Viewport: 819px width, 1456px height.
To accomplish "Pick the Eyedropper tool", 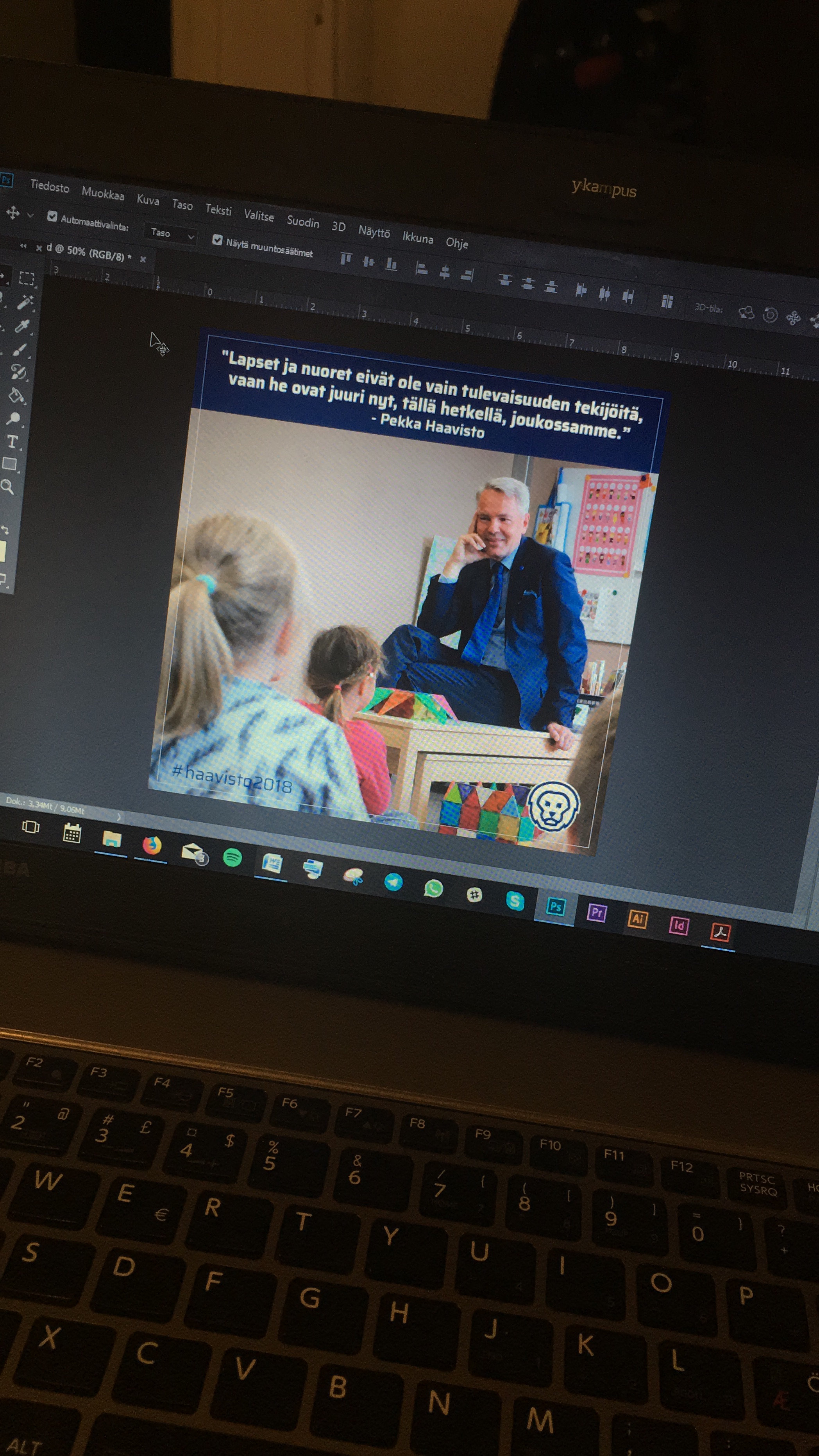I will point(21,326).
